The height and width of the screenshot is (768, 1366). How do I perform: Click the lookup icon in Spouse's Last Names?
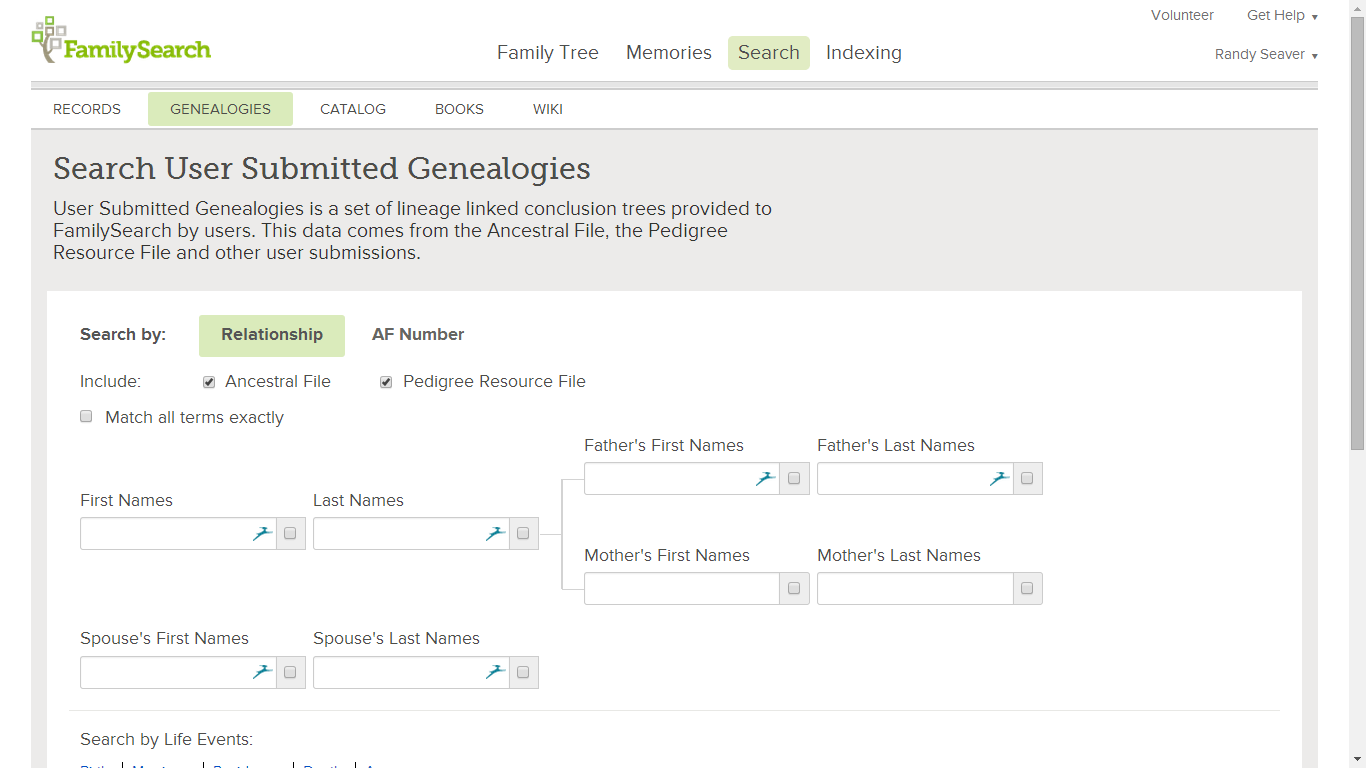pyautogui.click(x=494, y=672)
